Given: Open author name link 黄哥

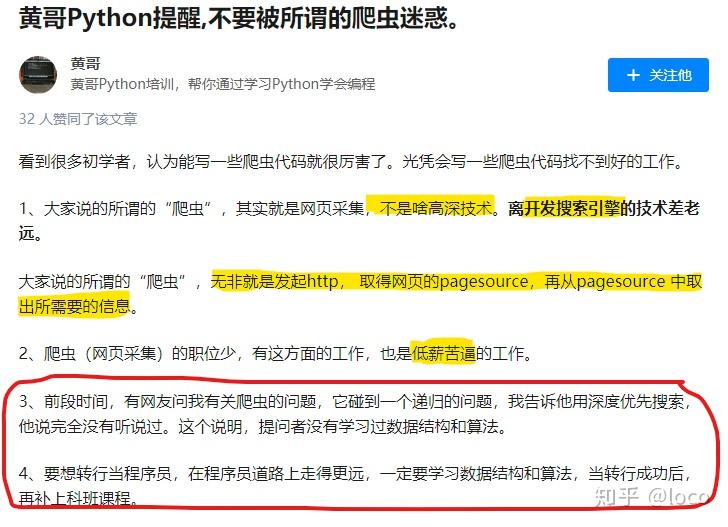Looking at the screenshot, I should (x=85, y=63).
